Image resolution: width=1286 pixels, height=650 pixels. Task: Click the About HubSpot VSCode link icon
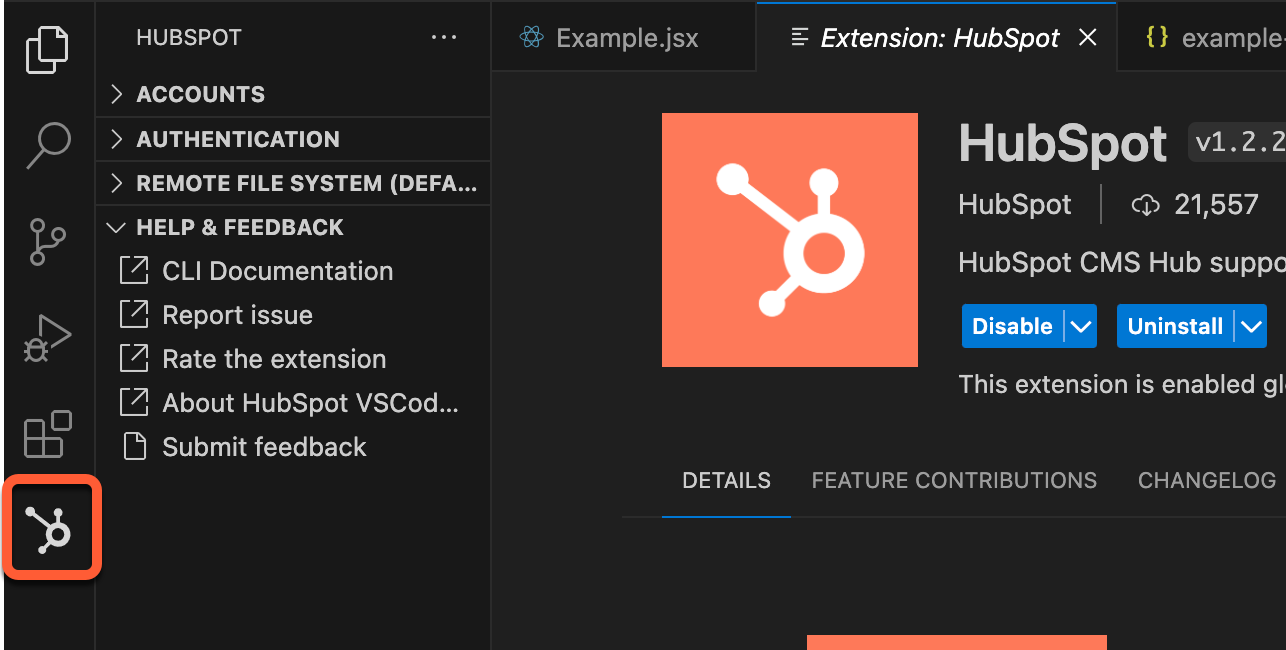[134, 403]
